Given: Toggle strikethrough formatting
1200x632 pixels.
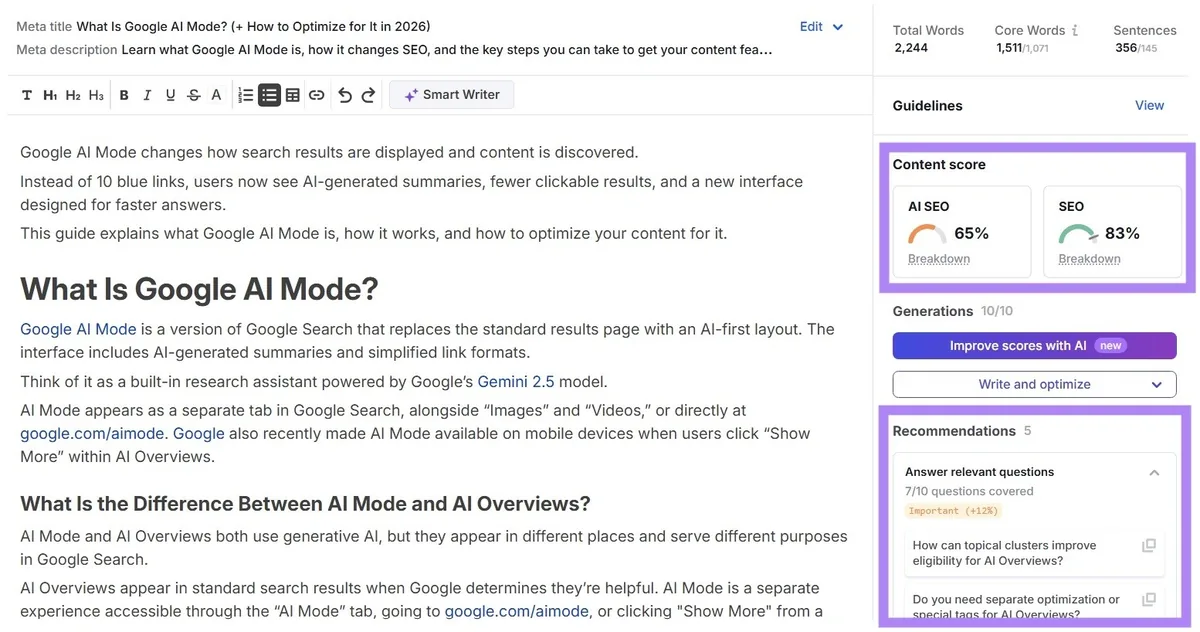Looking at the screenshot, I should 193,95.
